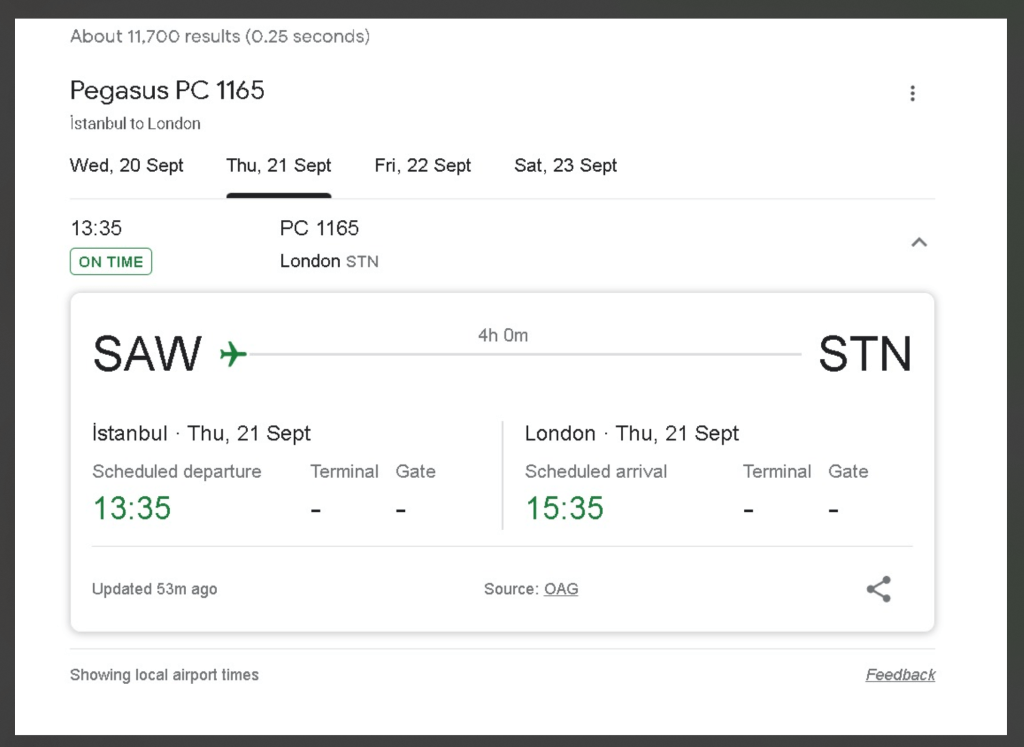The image size is (1024, 747).
Task: Click the green airplane icon
Action: pyautogui.click(x=233, y=355)
